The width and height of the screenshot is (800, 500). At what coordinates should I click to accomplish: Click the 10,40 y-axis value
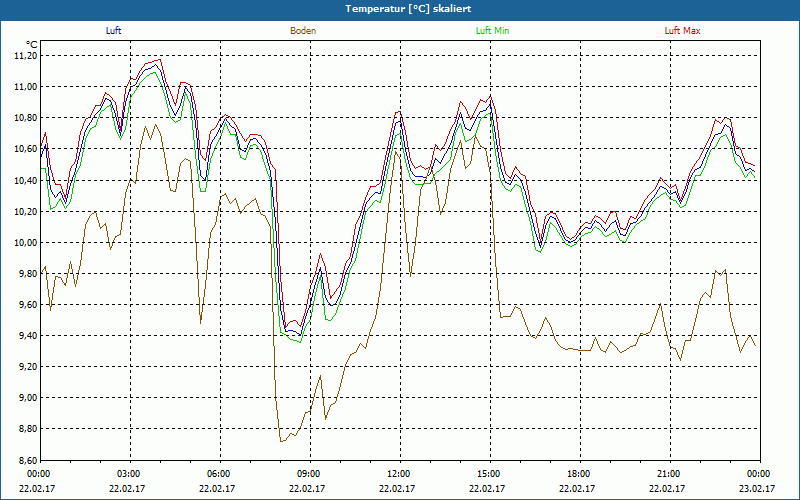pyautogui.click(x=26, y=180)
